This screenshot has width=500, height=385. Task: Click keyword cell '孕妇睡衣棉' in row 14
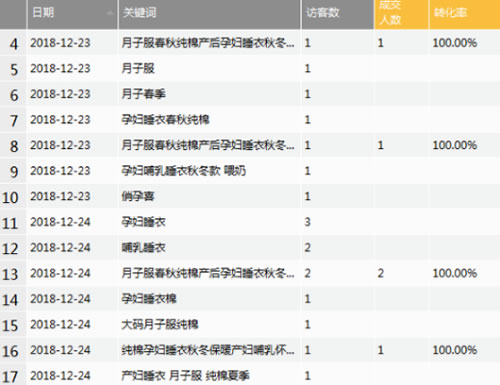(149, 299)
